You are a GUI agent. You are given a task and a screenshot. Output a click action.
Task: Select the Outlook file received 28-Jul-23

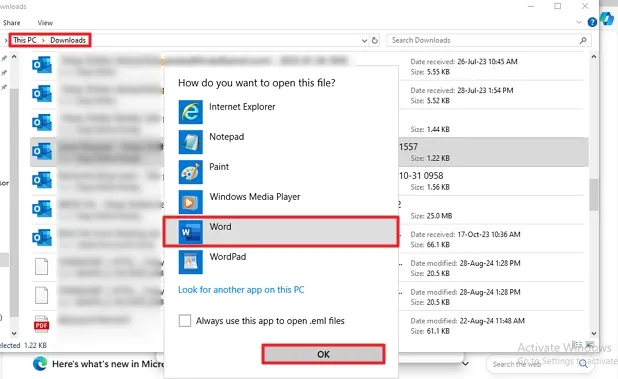click(x=42, y=94)
